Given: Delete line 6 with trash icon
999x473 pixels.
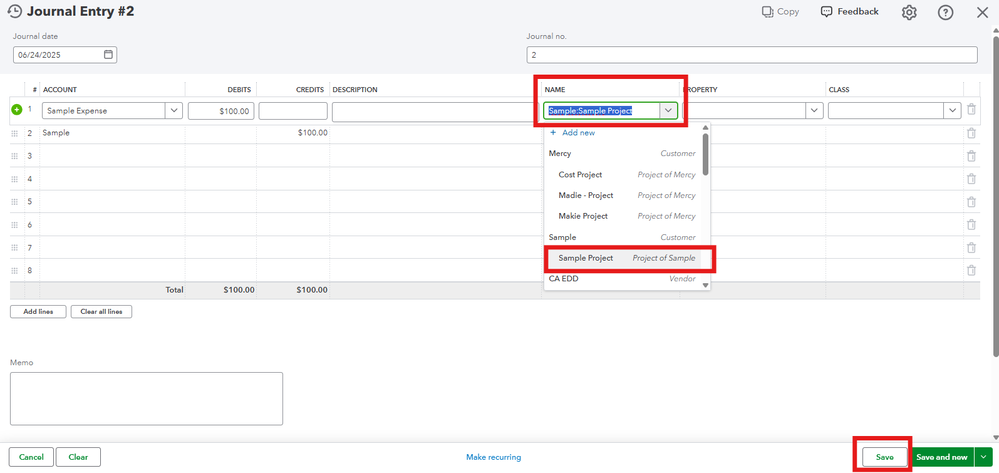Looking at the screenshot, I should click(971, 225).
